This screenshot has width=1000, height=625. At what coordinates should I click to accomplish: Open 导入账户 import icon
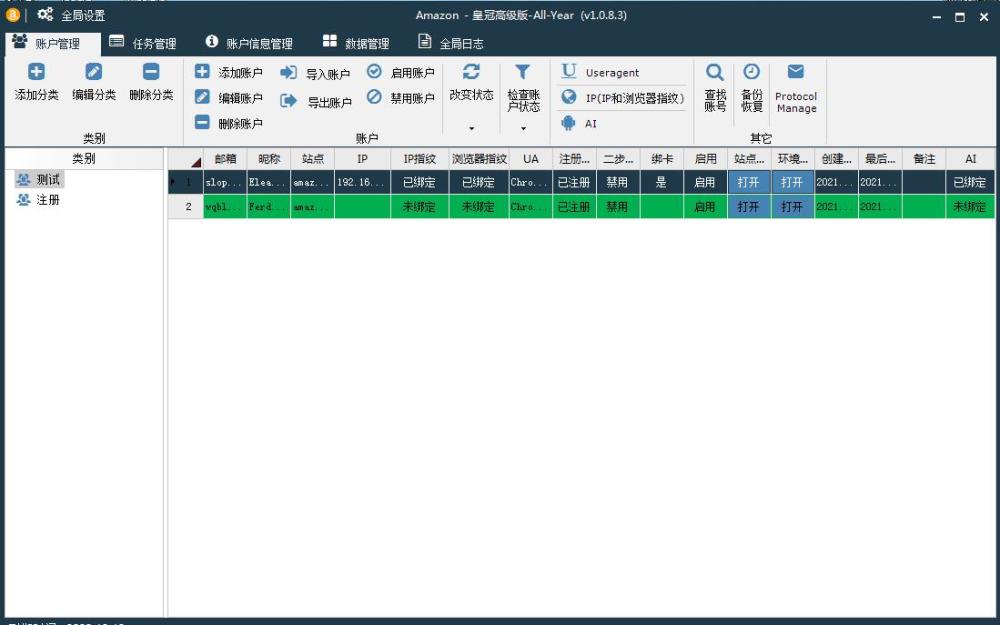tap(288, 73)
